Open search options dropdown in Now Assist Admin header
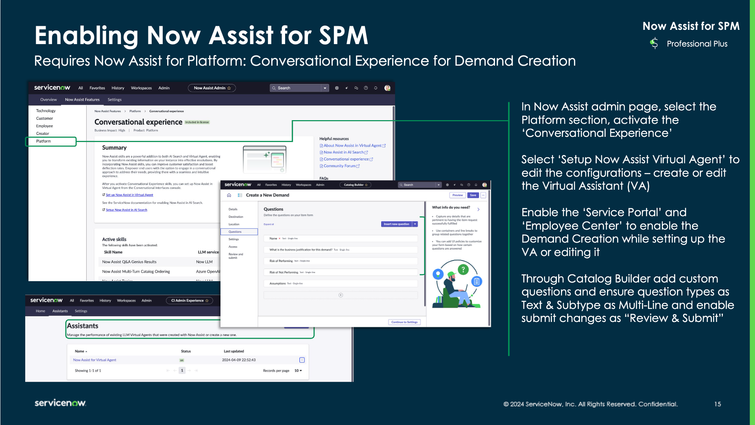 click(325, 88)
